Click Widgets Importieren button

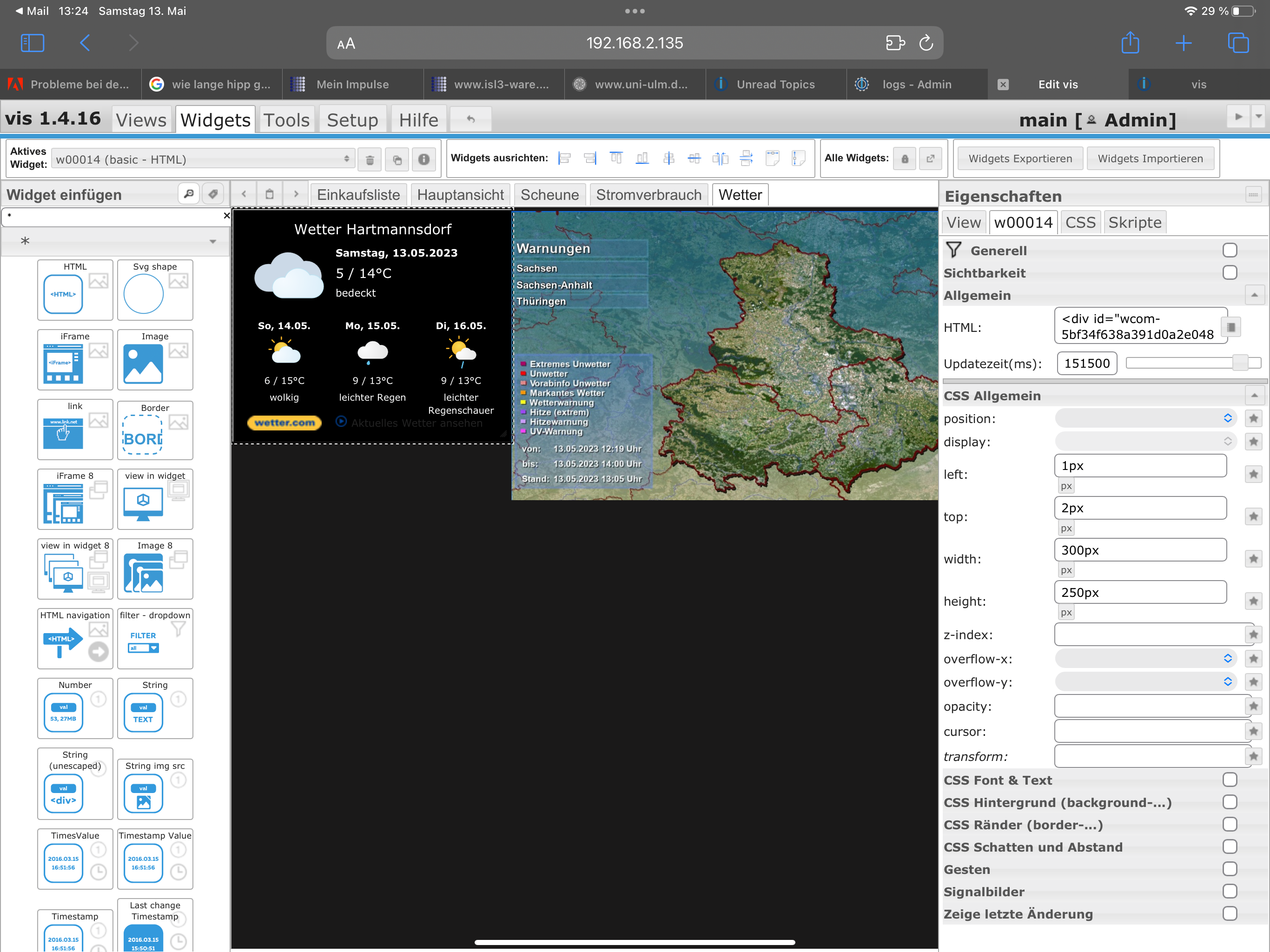[x=1150, y=159]
